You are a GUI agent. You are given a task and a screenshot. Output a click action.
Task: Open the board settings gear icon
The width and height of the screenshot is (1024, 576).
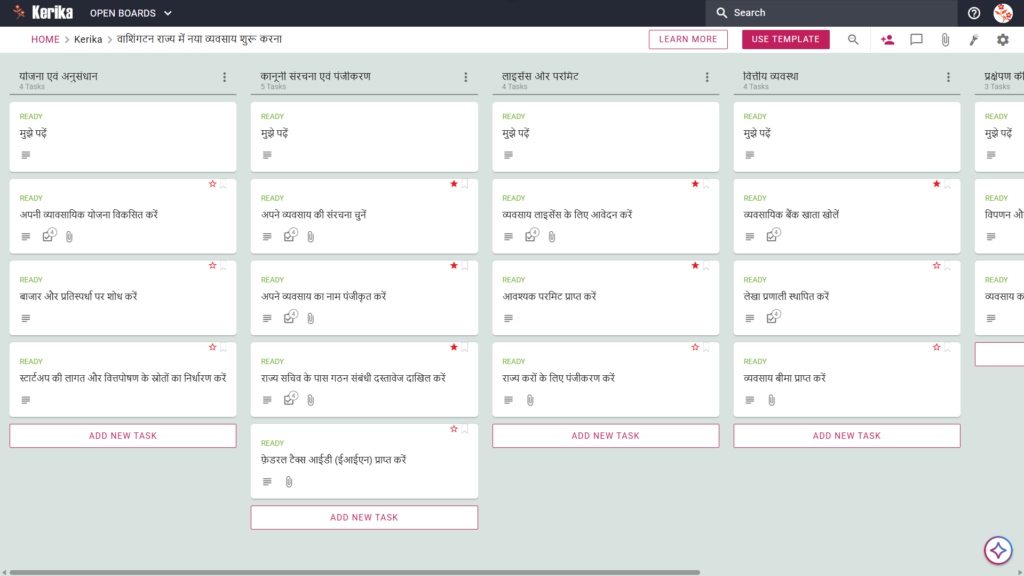pyautogui.click(x=1002, y=40)
